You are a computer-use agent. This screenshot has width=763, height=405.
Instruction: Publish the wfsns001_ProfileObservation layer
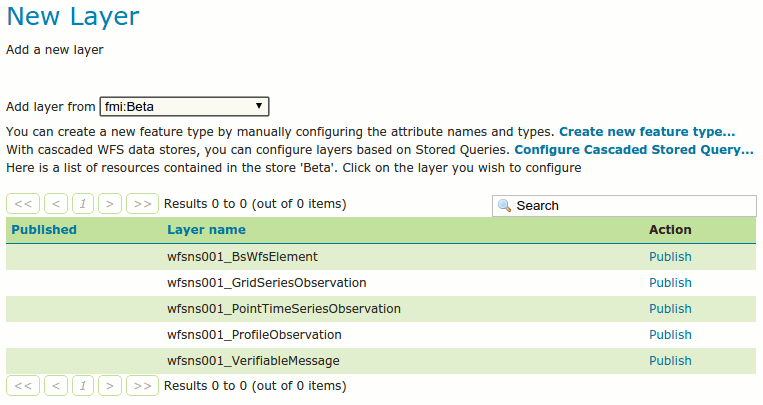click(670, 334)
